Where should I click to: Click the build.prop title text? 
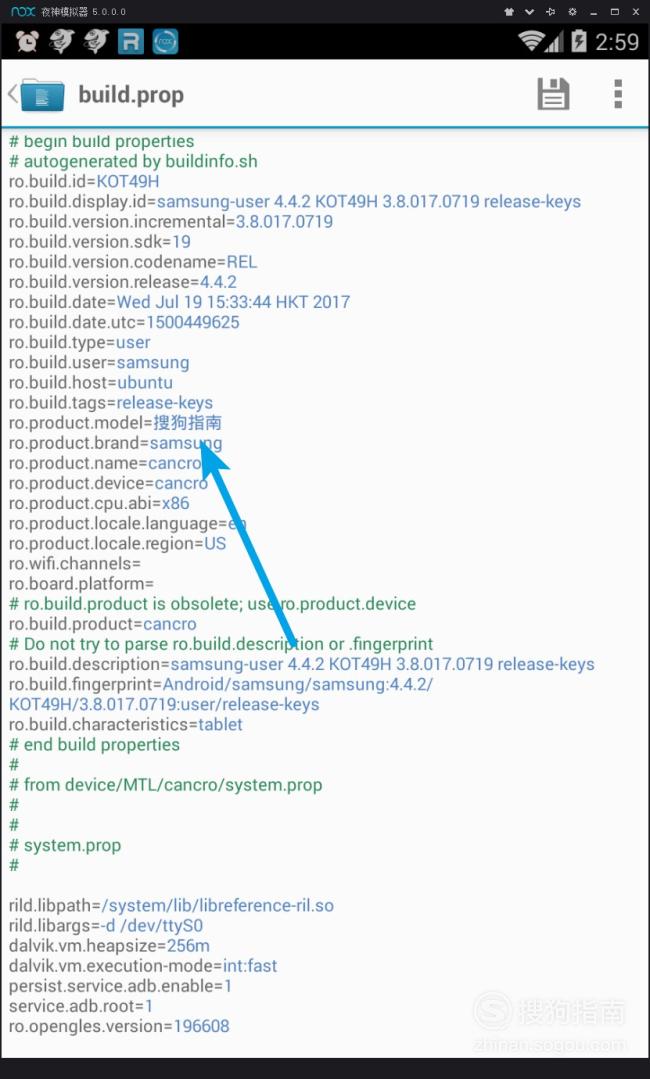click(x=131, y=95)
